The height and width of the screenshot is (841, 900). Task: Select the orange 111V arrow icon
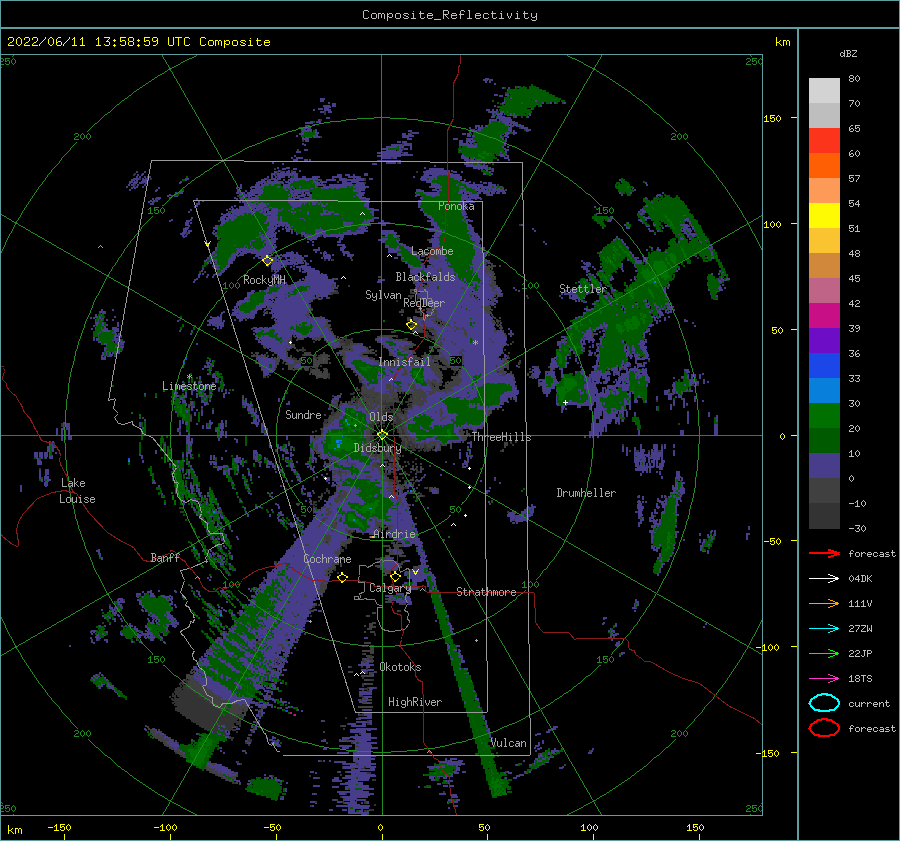(824, 603)
